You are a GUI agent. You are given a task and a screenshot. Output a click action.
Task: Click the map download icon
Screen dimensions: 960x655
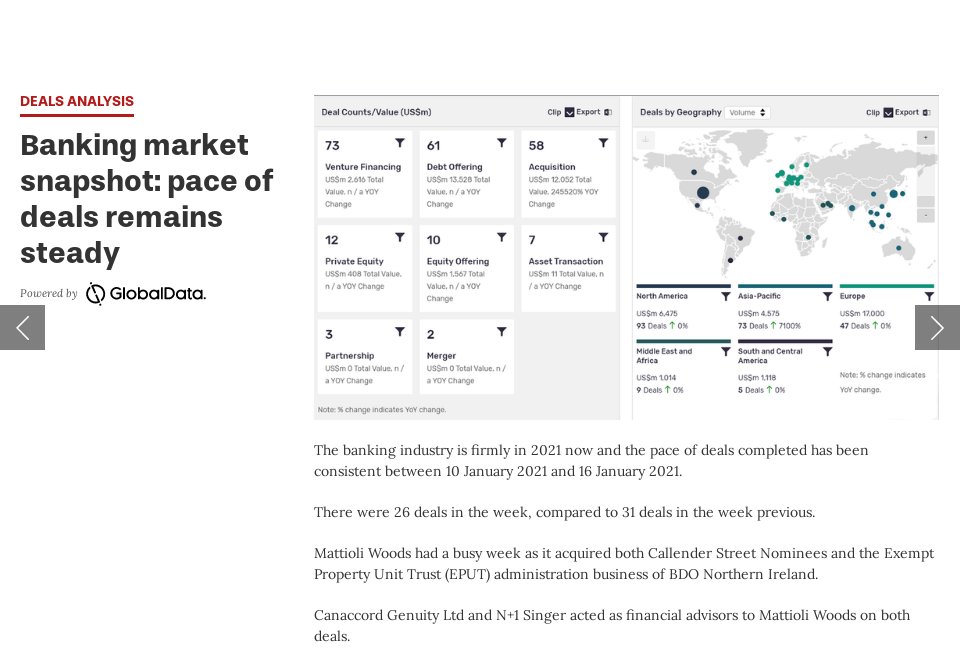645,139
